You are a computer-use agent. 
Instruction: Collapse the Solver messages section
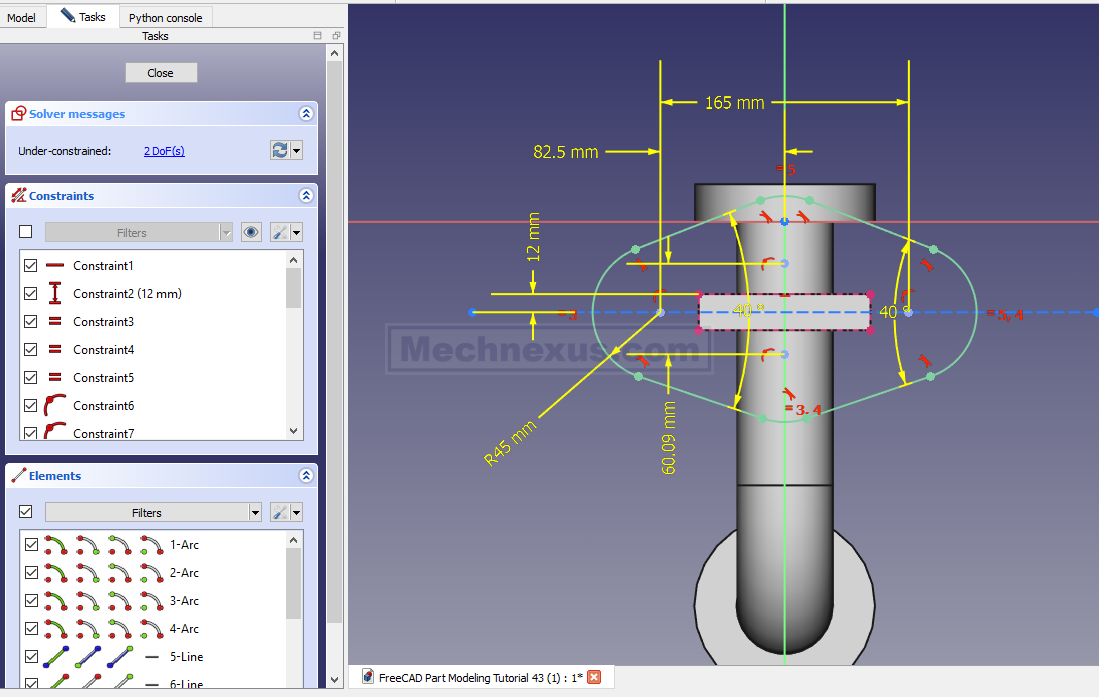pos(306,114)
